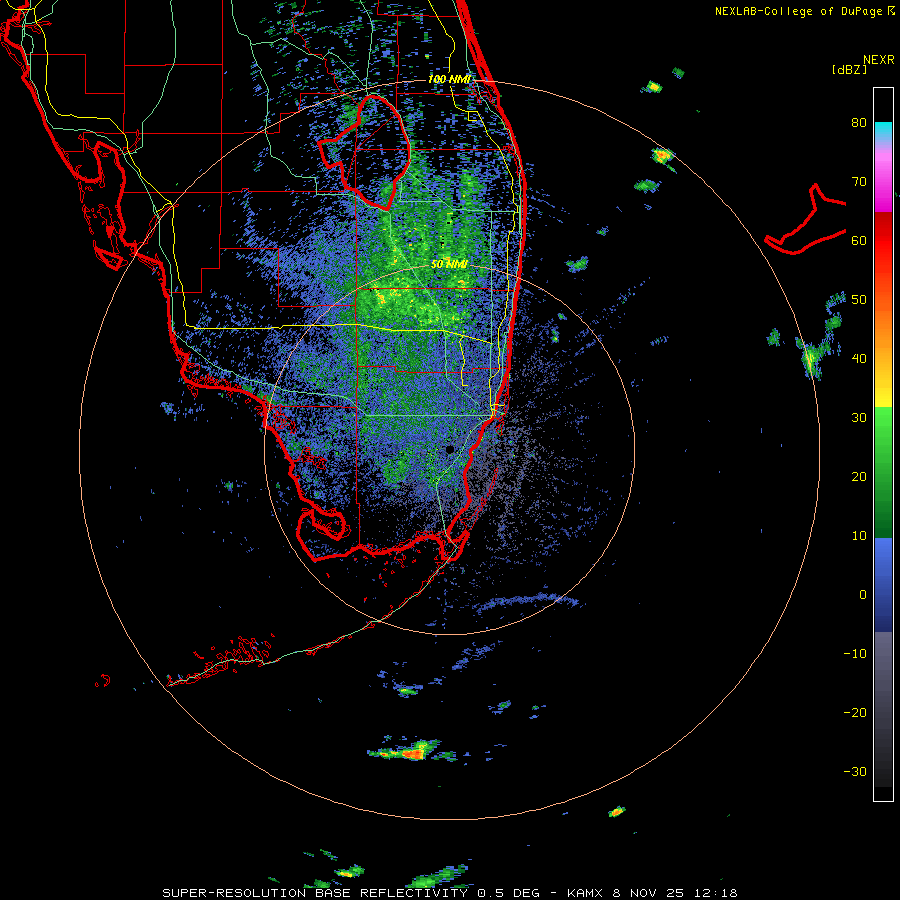Screen dimensions: 900x900
Task: Click the positive 10 value on dBZ scale
Action: click(x=859, y=536)
